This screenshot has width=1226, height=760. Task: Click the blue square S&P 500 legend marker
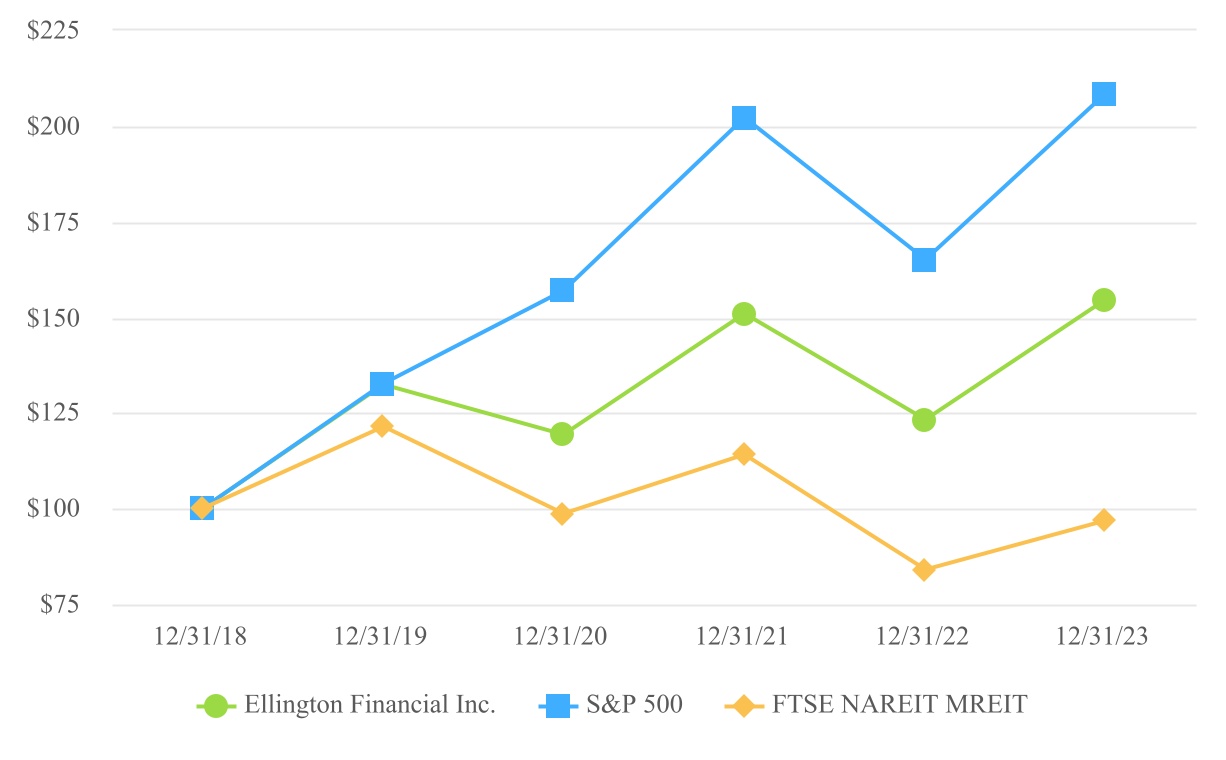pos(558,705)
